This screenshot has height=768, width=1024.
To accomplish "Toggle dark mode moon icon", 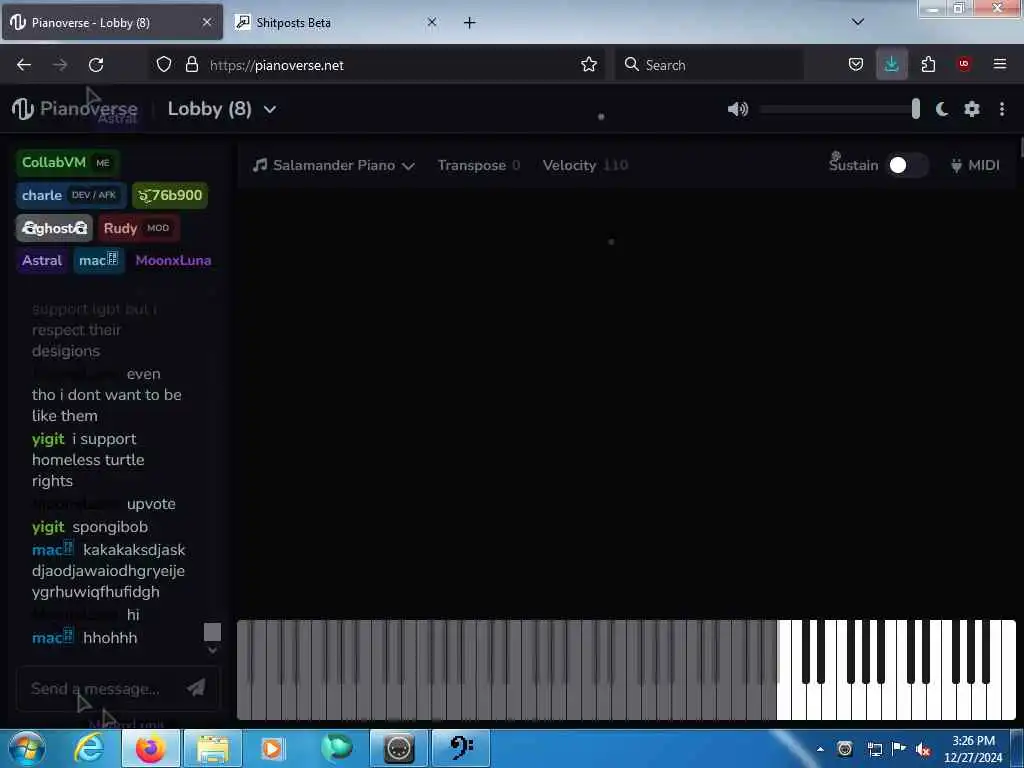I will pyautogui.click(x=942, y=109).
